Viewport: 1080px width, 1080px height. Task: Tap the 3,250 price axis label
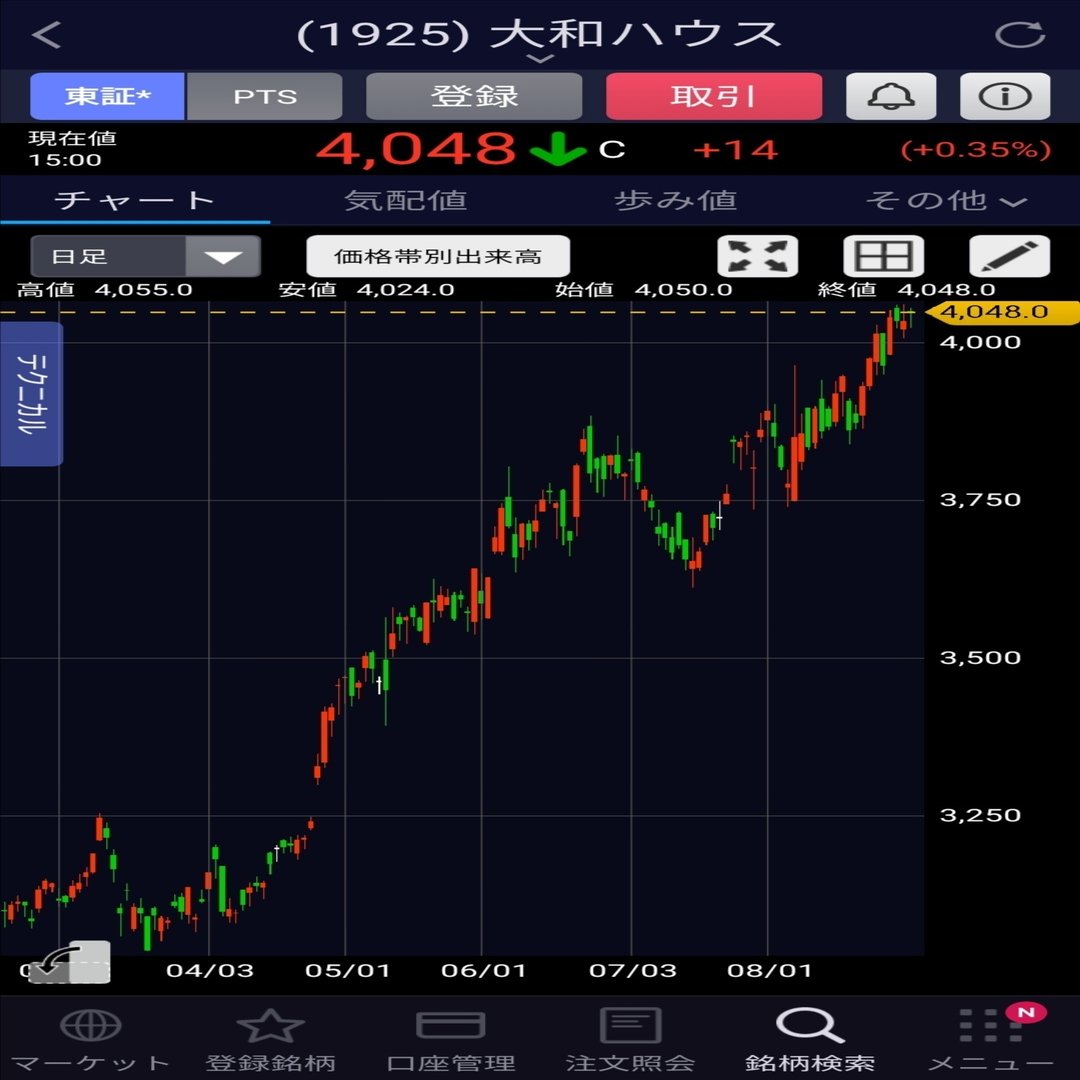pos(980,815)
